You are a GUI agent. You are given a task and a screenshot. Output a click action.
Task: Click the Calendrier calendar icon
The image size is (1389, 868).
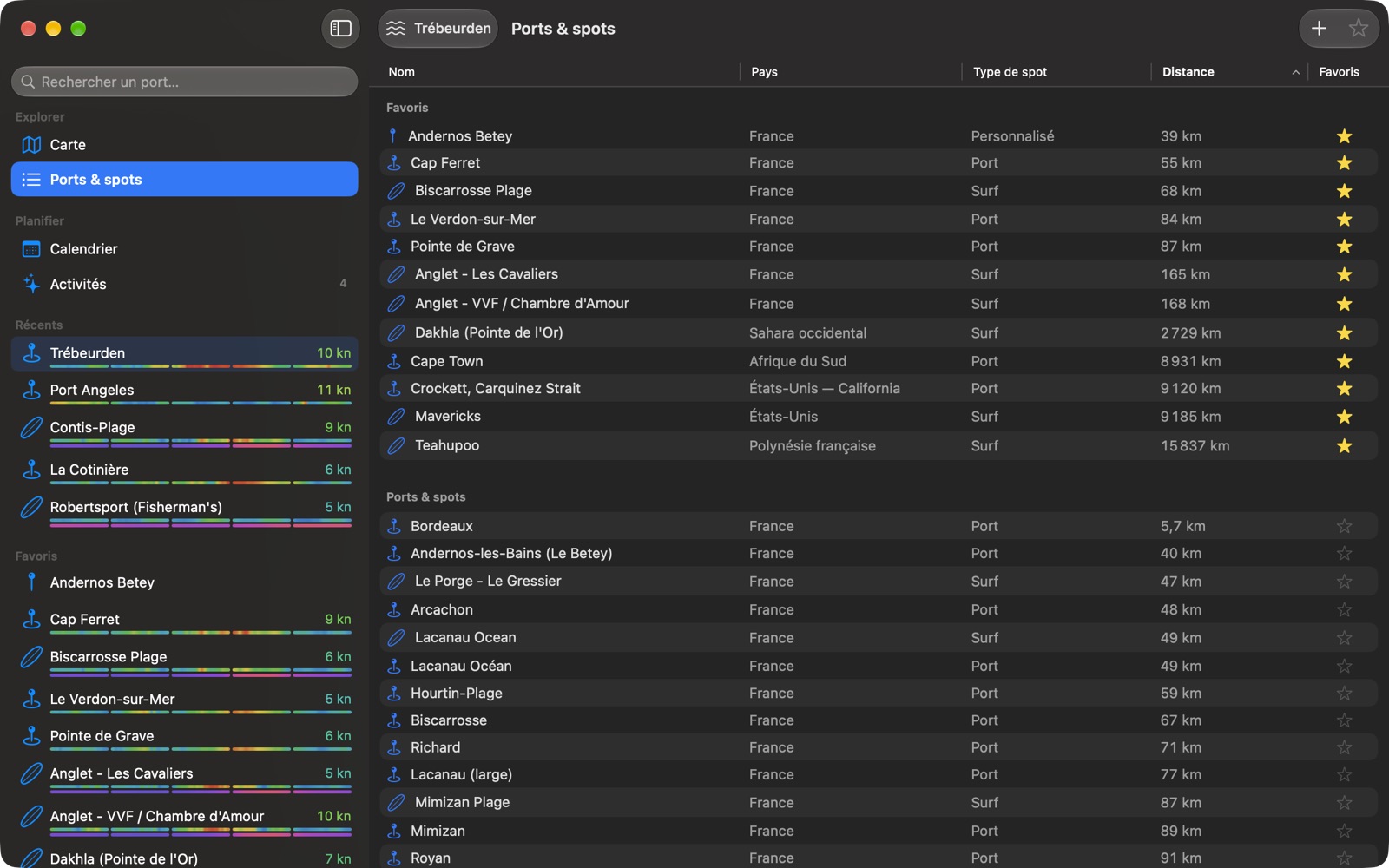point(31,249)
